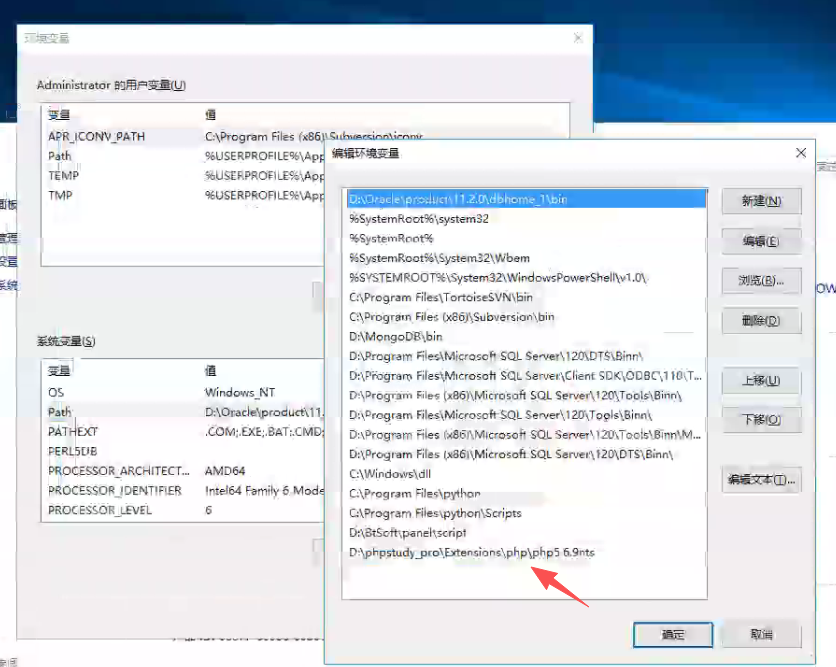The width and height of the screenshot is (836, 667).
Task: Open 编辑文本(T)... text editor
Action: pos(761,481)
